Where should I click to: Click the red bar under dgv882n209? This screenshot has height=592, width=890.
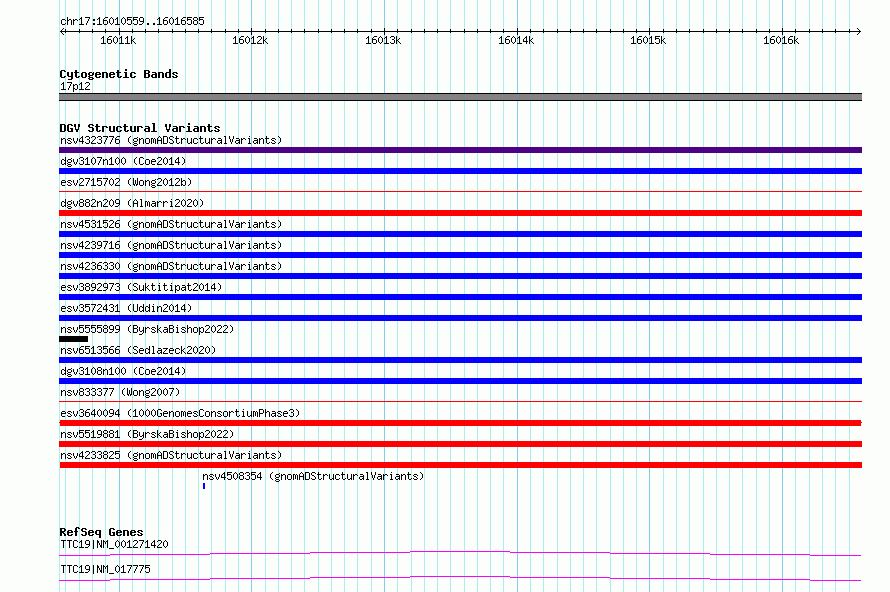(460, 213)
